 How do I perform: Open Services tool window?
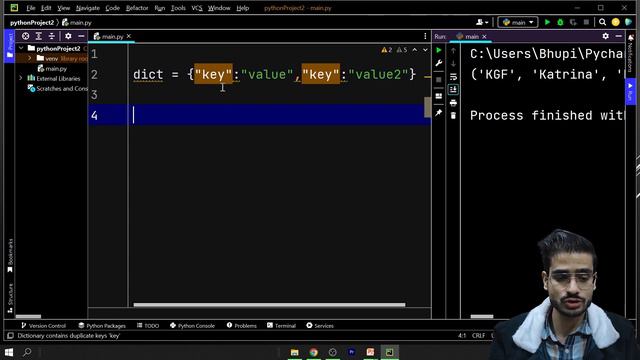320,326
